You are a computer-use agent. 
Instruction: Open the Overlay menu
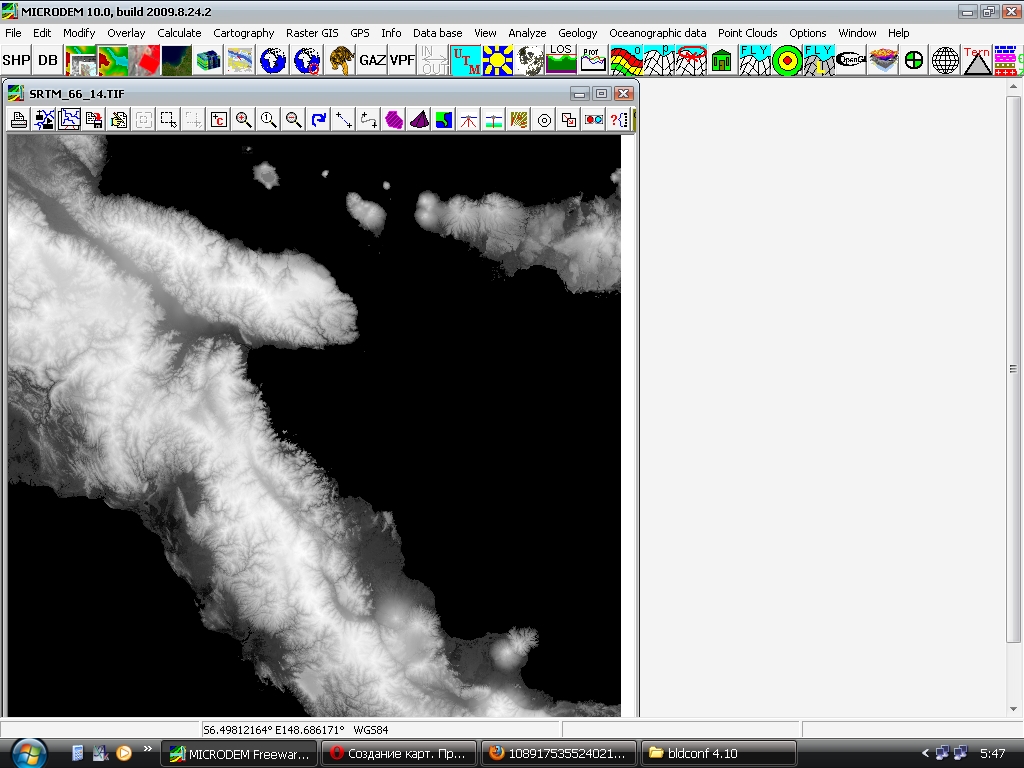(126, 33)
